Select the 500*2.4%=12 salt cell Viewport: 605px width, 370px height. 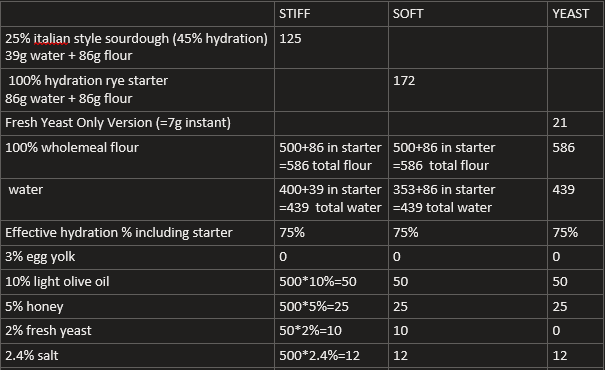[x=331, y=355]
